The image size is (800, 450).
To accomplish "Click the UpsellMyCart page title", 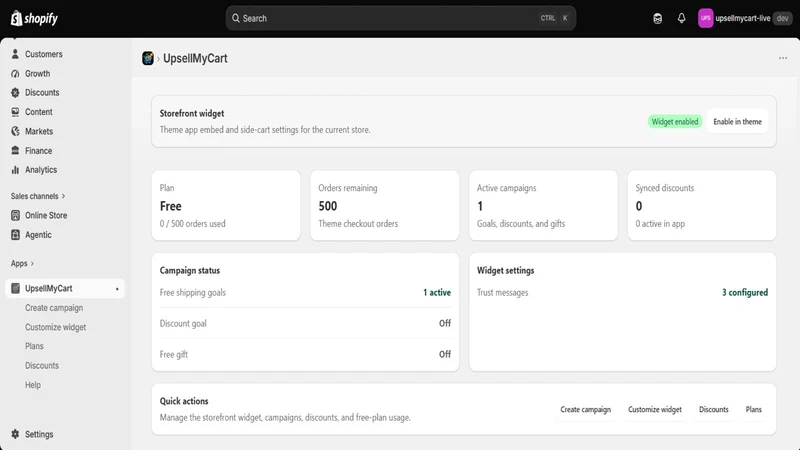I will pos(195,58).
